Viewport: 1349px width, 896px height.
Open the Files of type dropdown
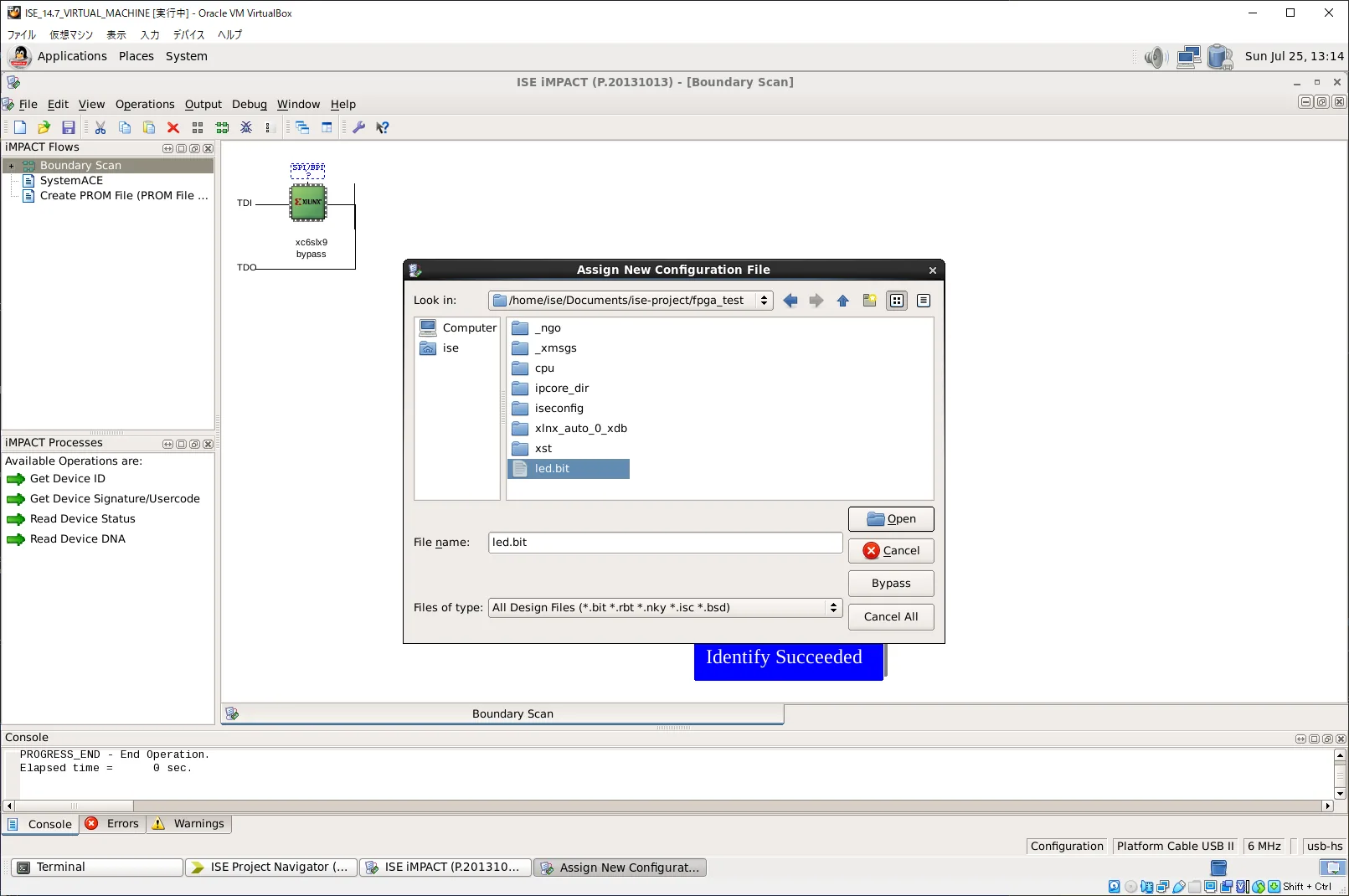tap(832, 608)
